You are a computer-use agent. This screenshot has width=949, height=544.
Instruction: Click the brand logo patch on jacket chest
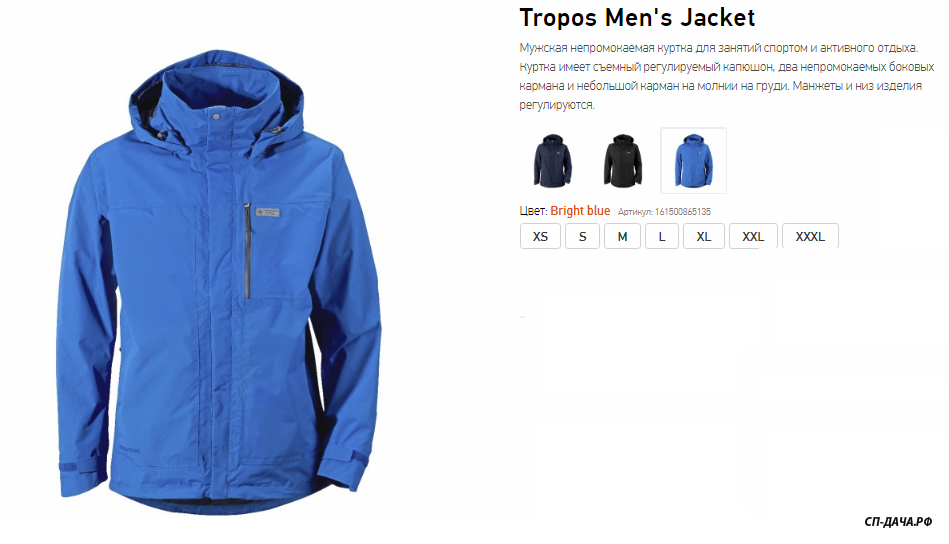268,212
